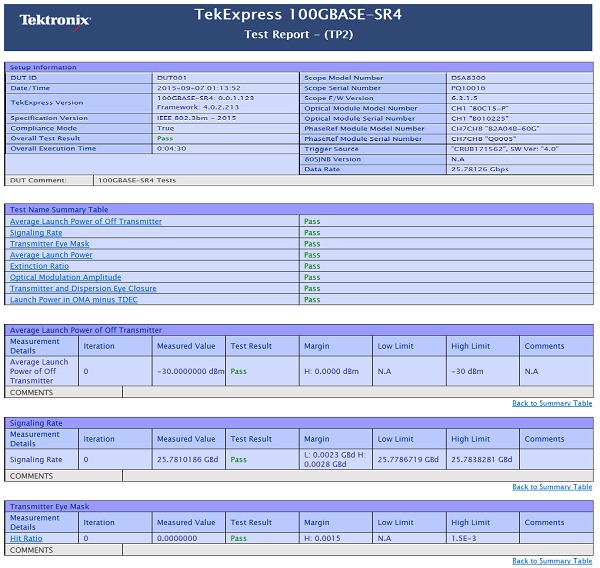Jump to the Transmitter Eye Mask summary link
Image resolution: width=600 pixels, height=568 pixels.
tap(49, 244)
